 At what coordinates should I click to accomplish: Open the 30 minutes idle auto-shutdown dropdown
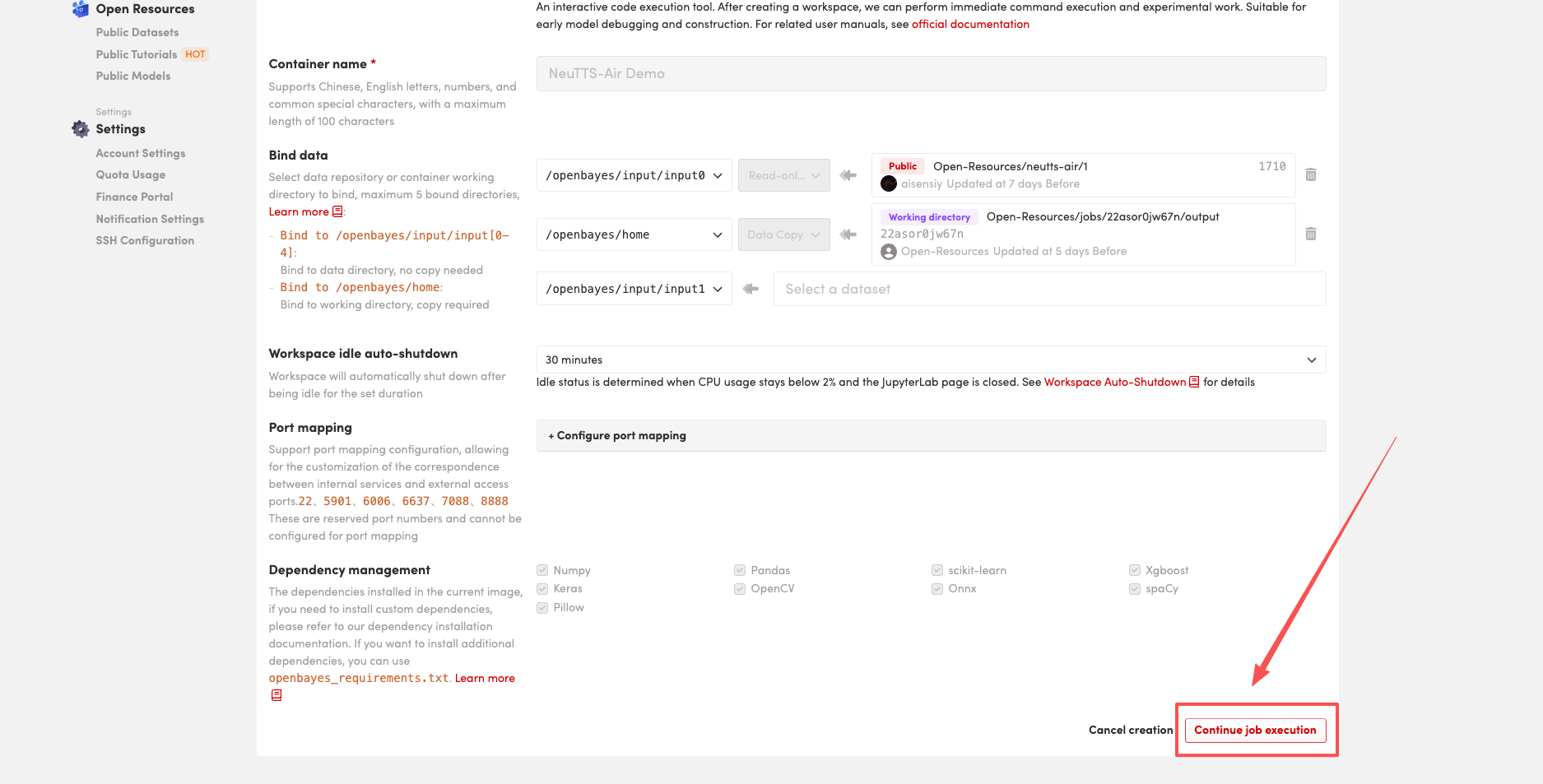tap(931, 360)
